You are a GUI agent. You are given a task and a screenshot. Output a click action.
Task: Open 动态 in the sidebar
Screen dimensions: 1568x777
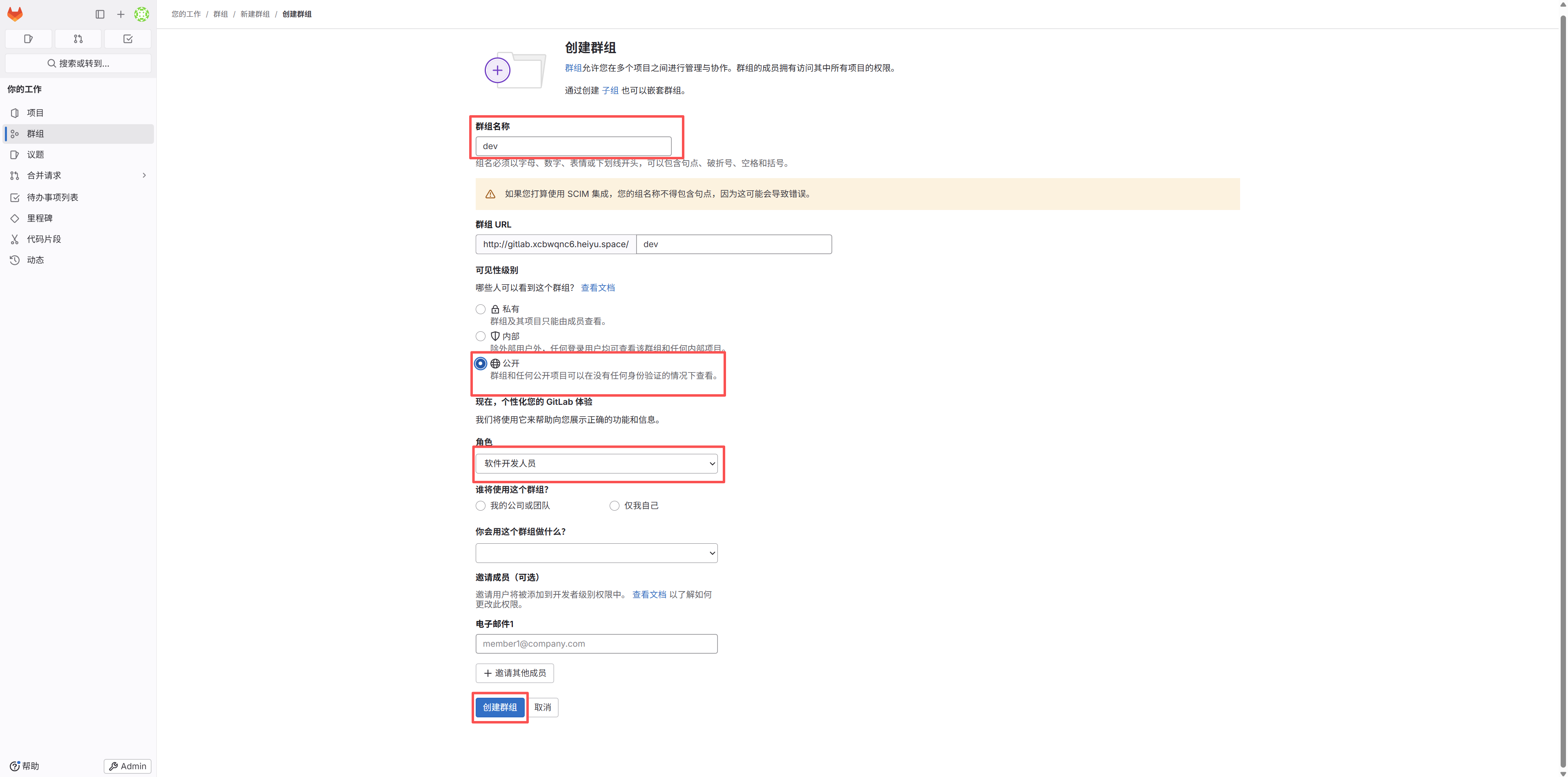[x=78, y=260]
